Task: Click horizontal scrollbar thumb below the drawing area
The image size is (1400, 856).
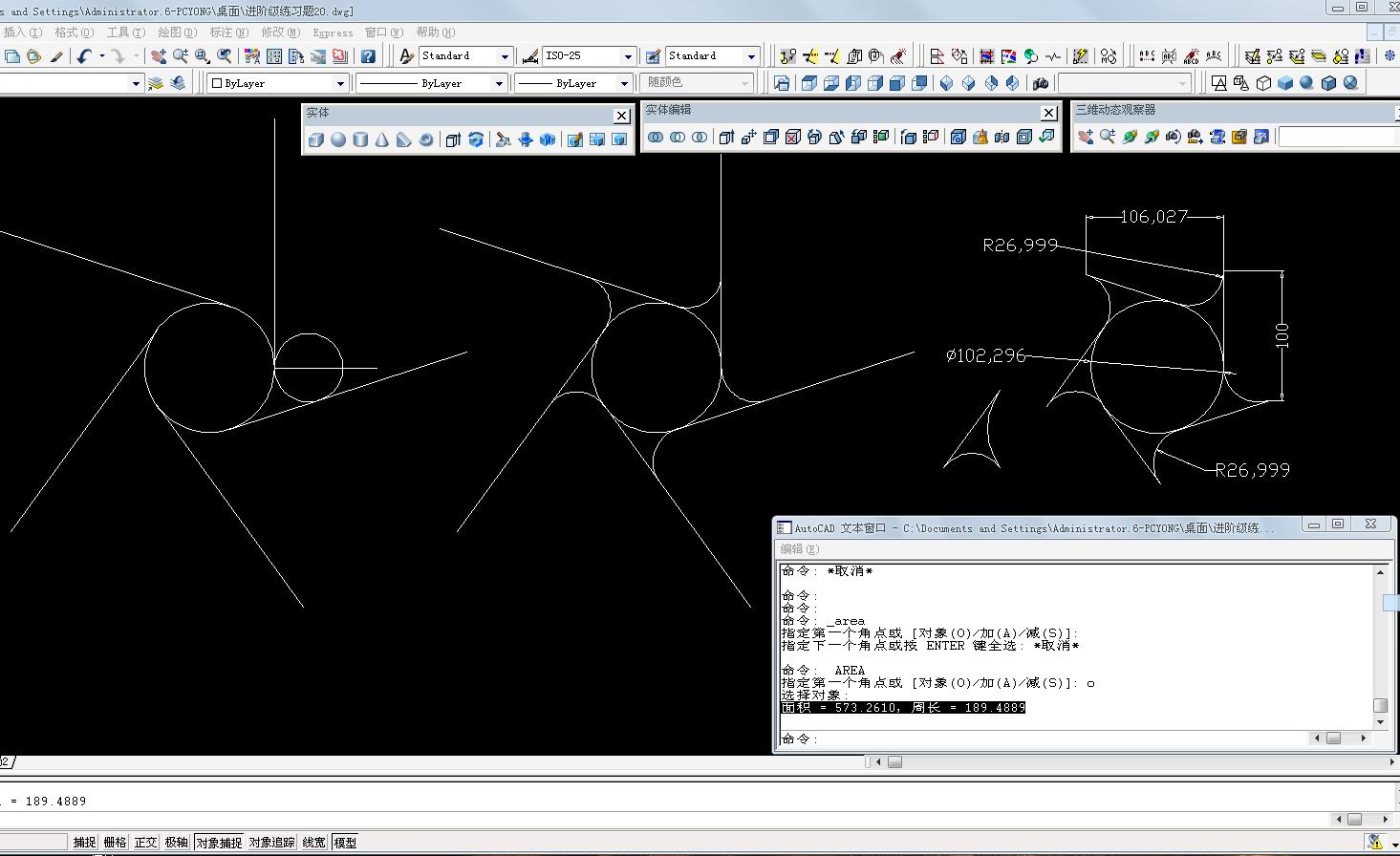Action: point(894,762)
